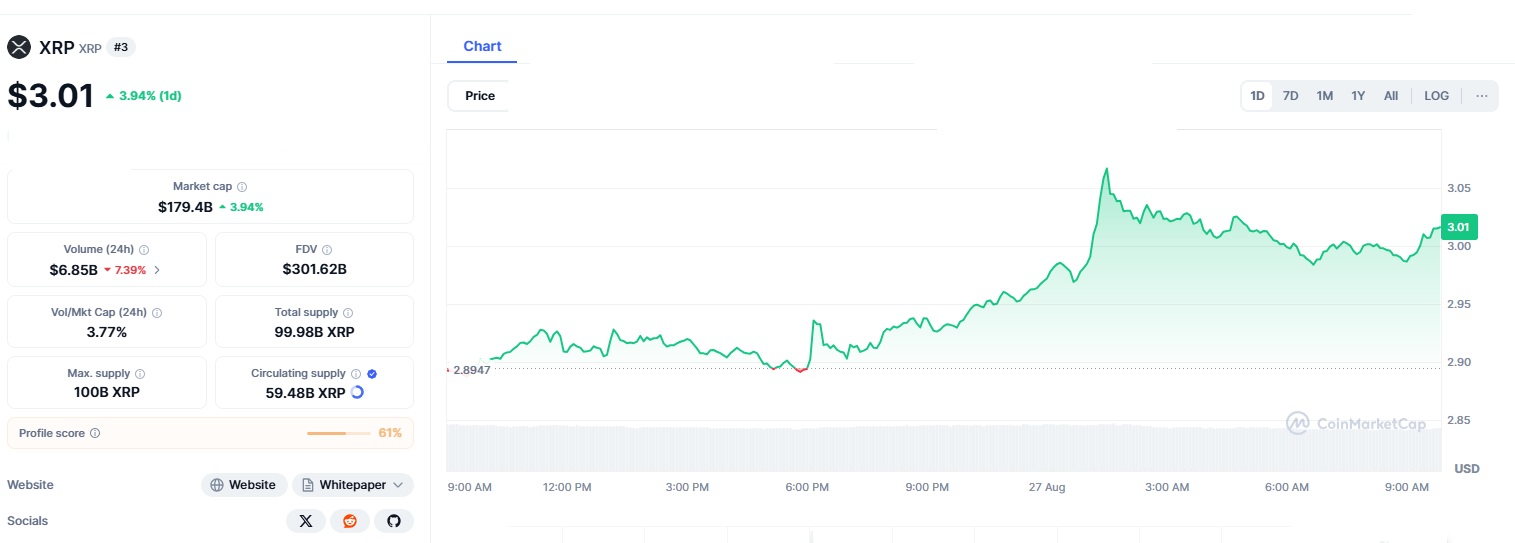Screen dimensions: 1515x543
Task: Click the document icon in Whitepaper button
Action: coord(308,485)
